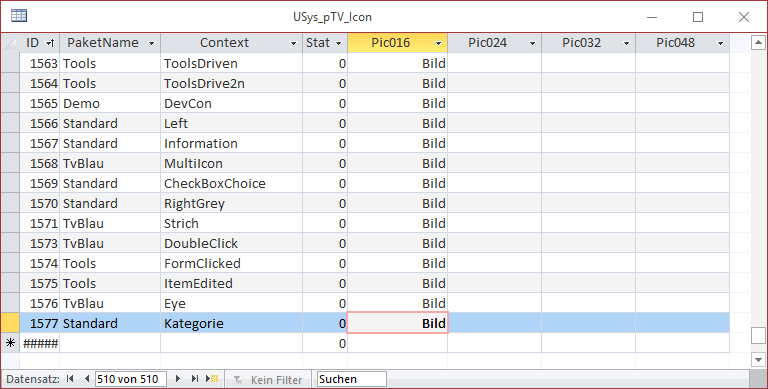
Task: Go to first record navigation button
Action: [70, 379]
